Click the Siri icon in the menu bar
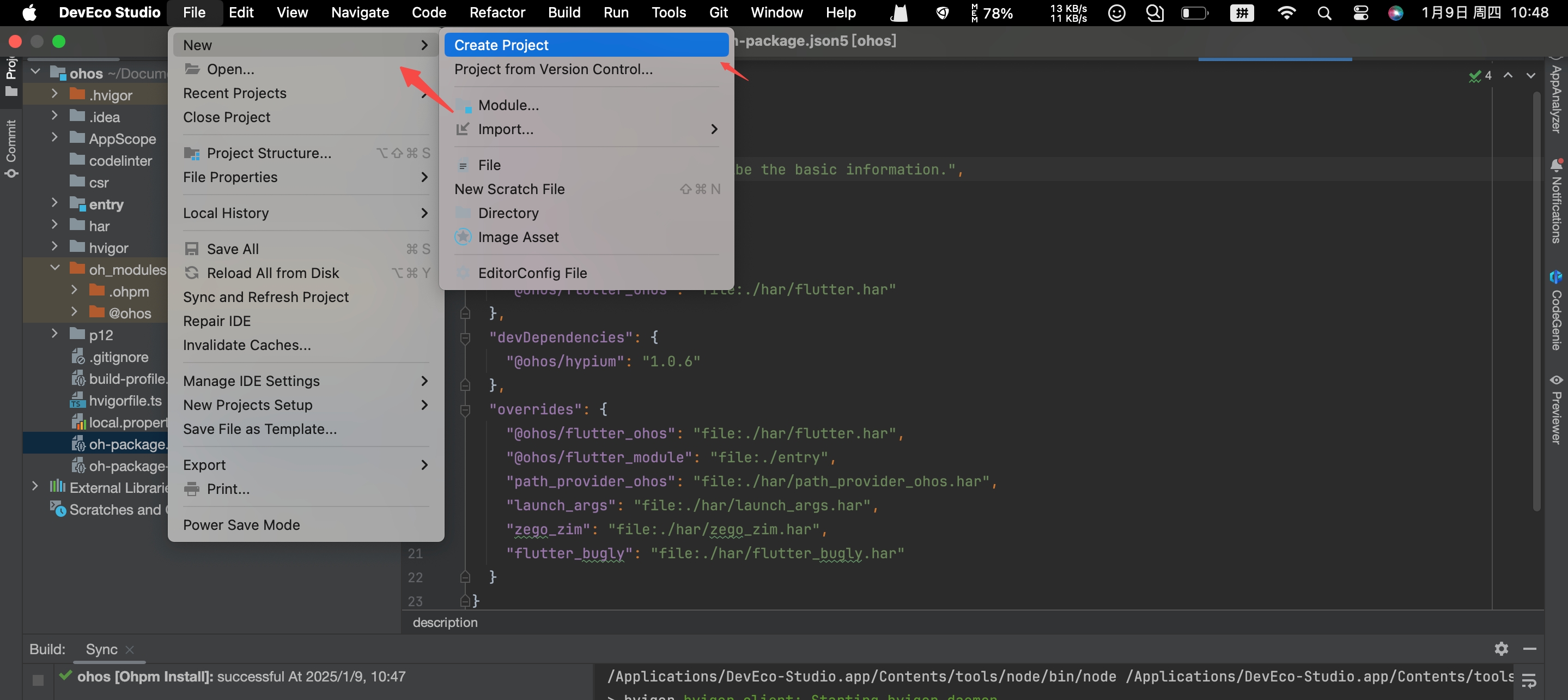 pyautogui.click(x=1396, y=13)
